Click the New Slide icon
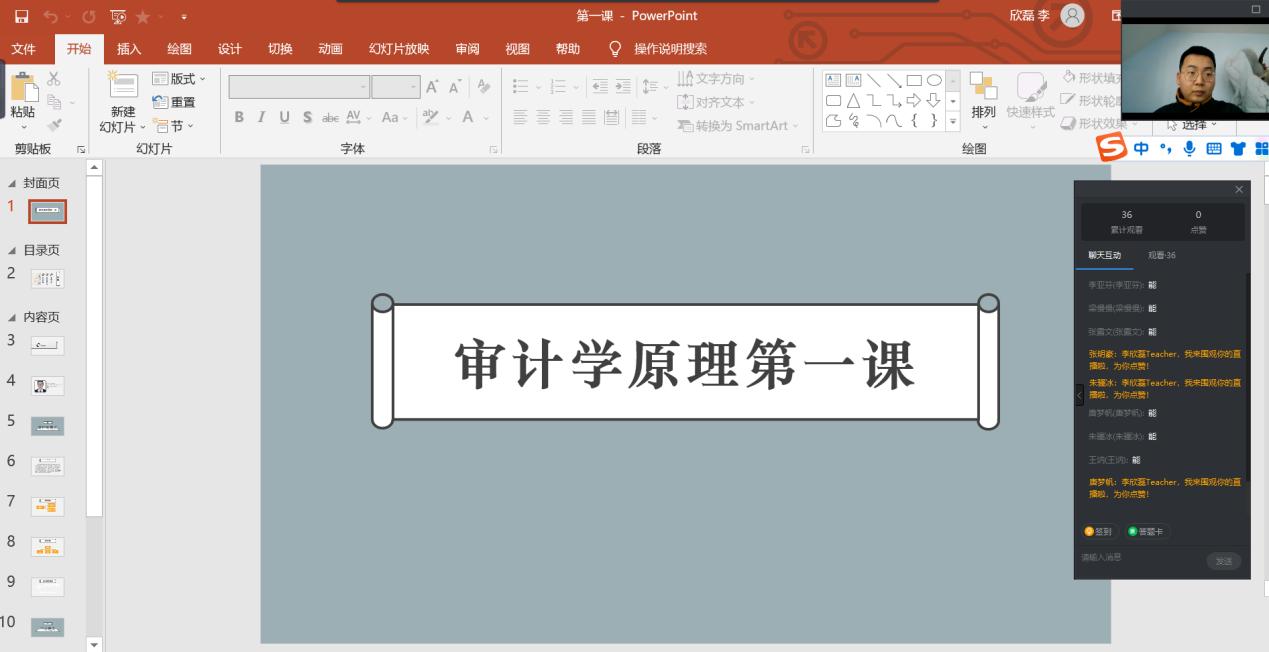The image size is (1269, 652). pyautogui.click(x=123, y=85)
